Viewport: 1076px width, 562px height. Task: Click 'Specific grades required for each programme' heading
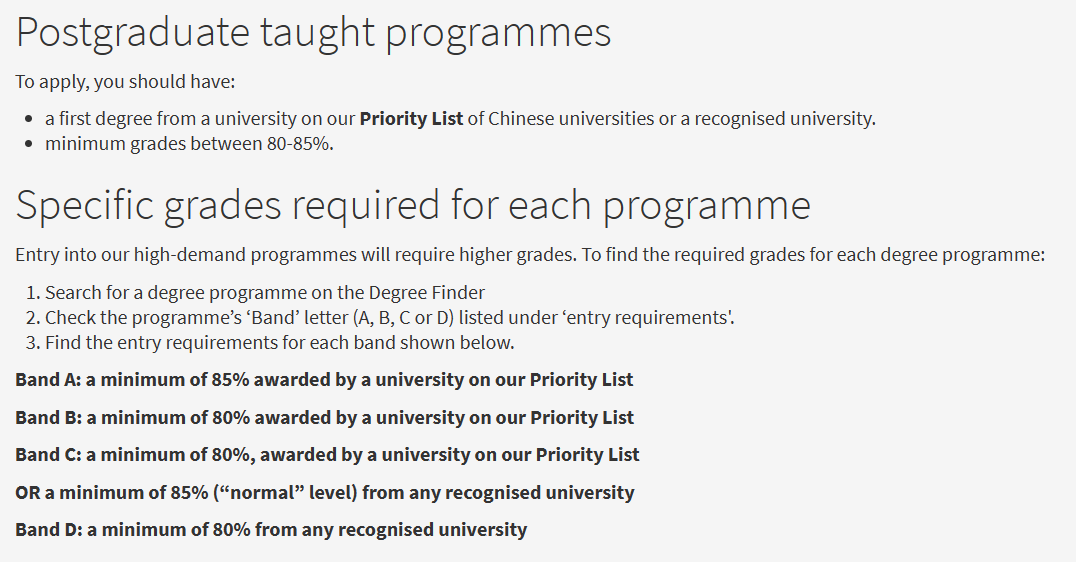click(413, 205)
